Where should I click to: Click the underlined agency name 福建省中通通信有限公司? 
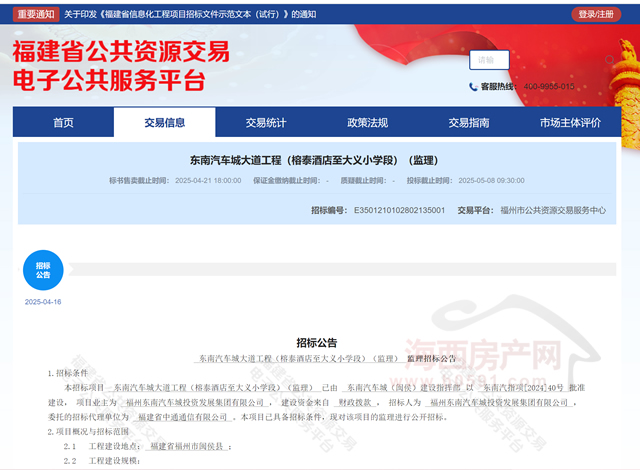(183, 416)
